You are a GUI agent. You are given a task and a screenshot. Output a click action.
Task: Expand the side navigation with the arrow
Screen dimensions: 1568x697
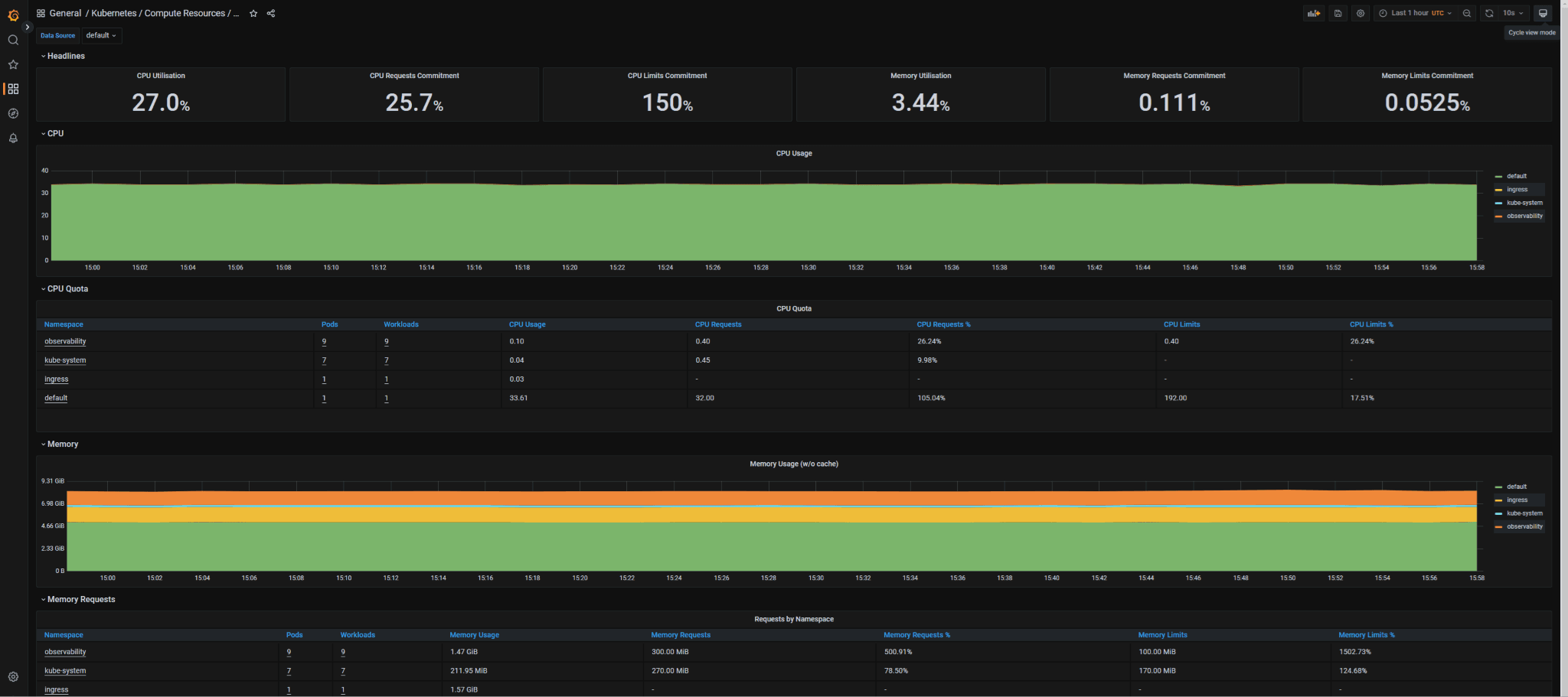coord(28,27)
